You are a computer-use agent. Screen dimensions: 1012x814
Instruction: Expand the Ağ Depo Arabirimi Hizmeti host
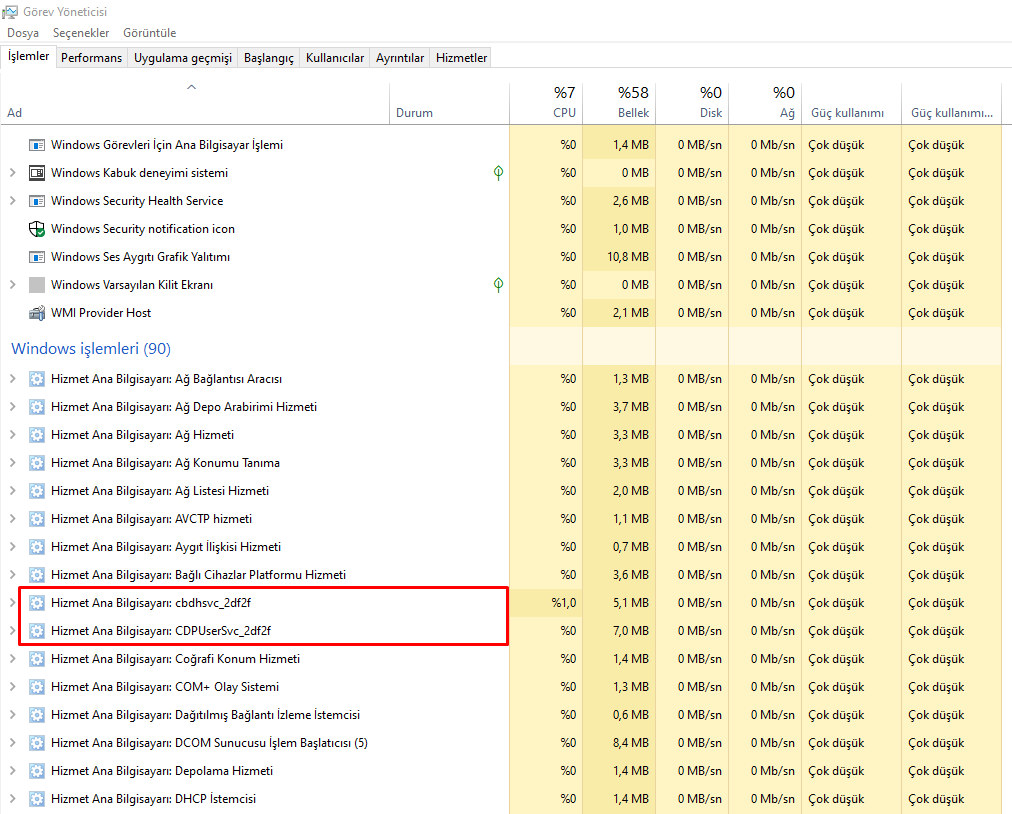pos(12,407)
